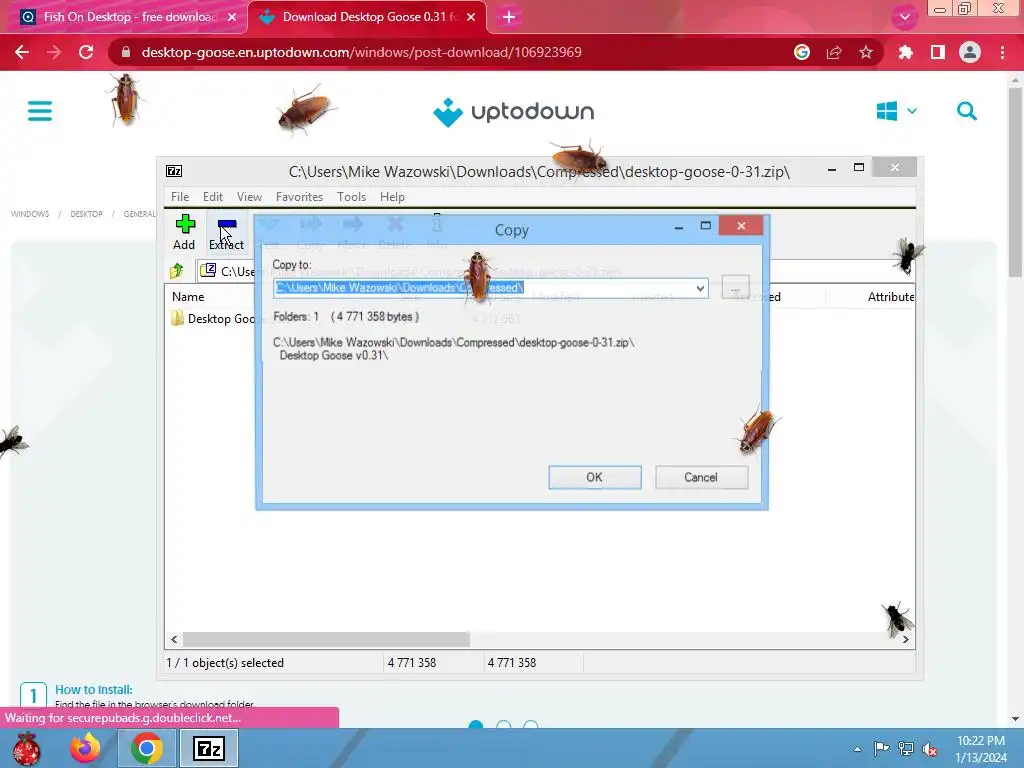1024x768 pixels.
Task: Click the Extract toolbar button in 7-Zip
Action: click(x=227, y=232)
